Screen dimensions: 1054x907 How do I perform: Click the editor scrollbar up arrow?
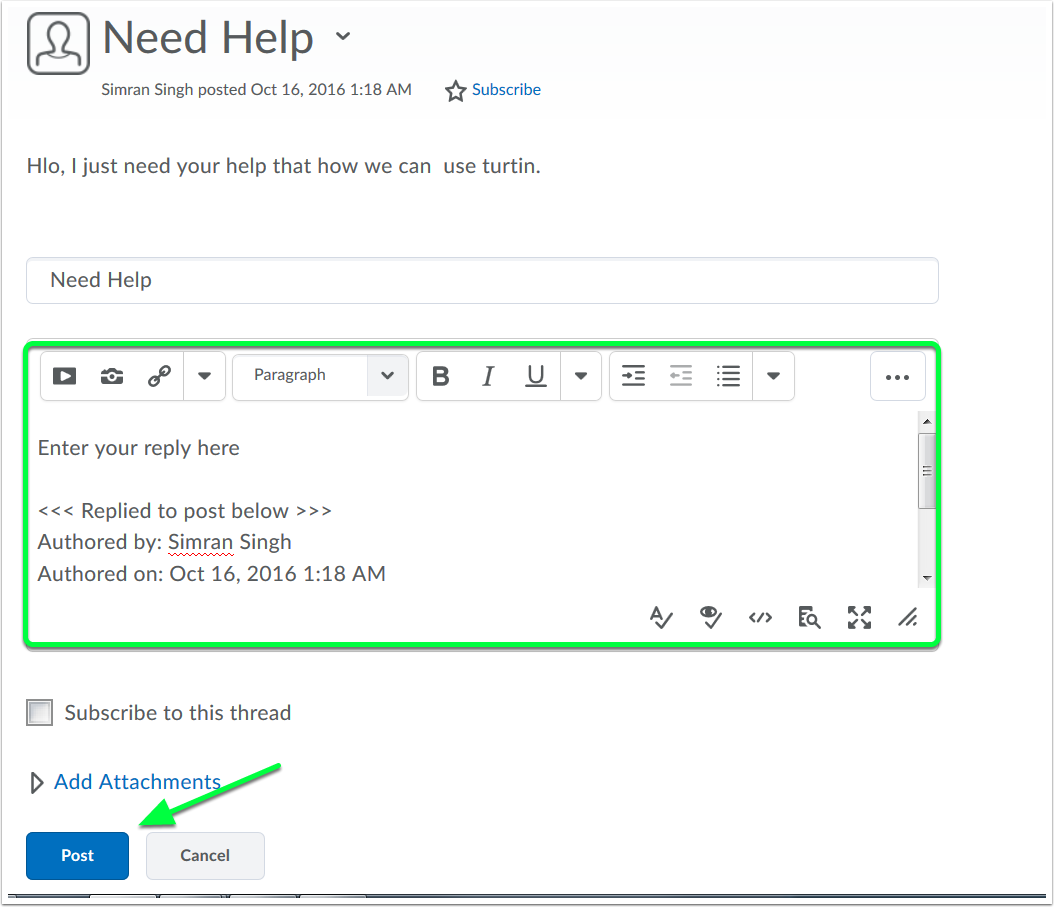tap(927, 422)
